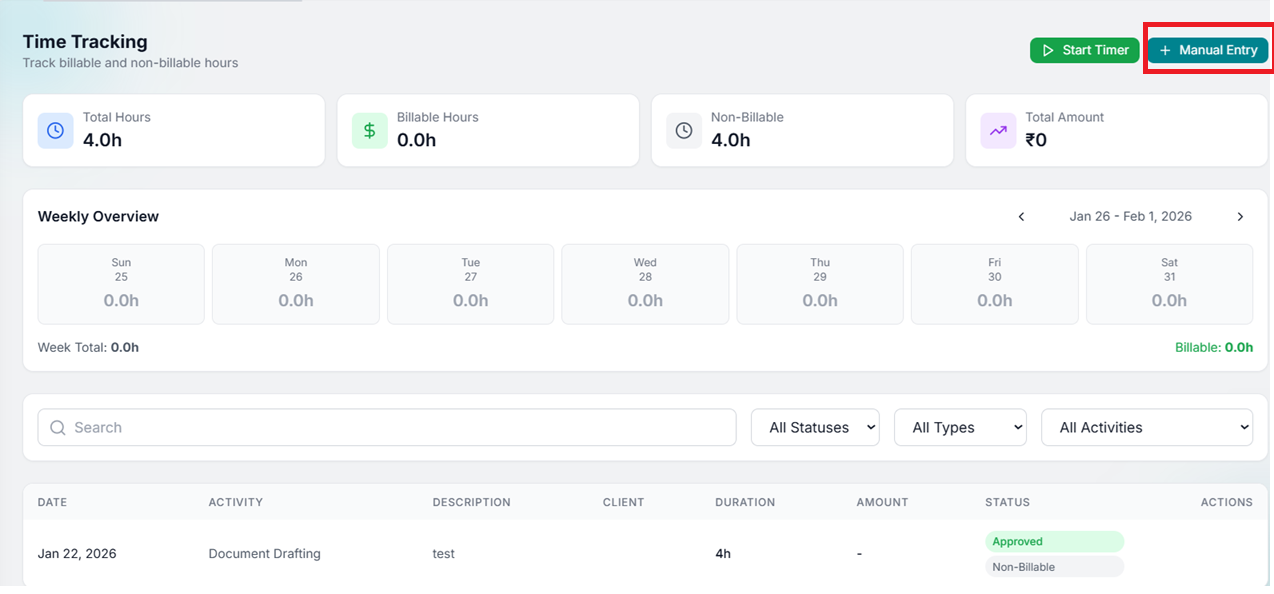
Task: Open the All Types dropdown
Action: pyautogui.click(x=960, y=427)
